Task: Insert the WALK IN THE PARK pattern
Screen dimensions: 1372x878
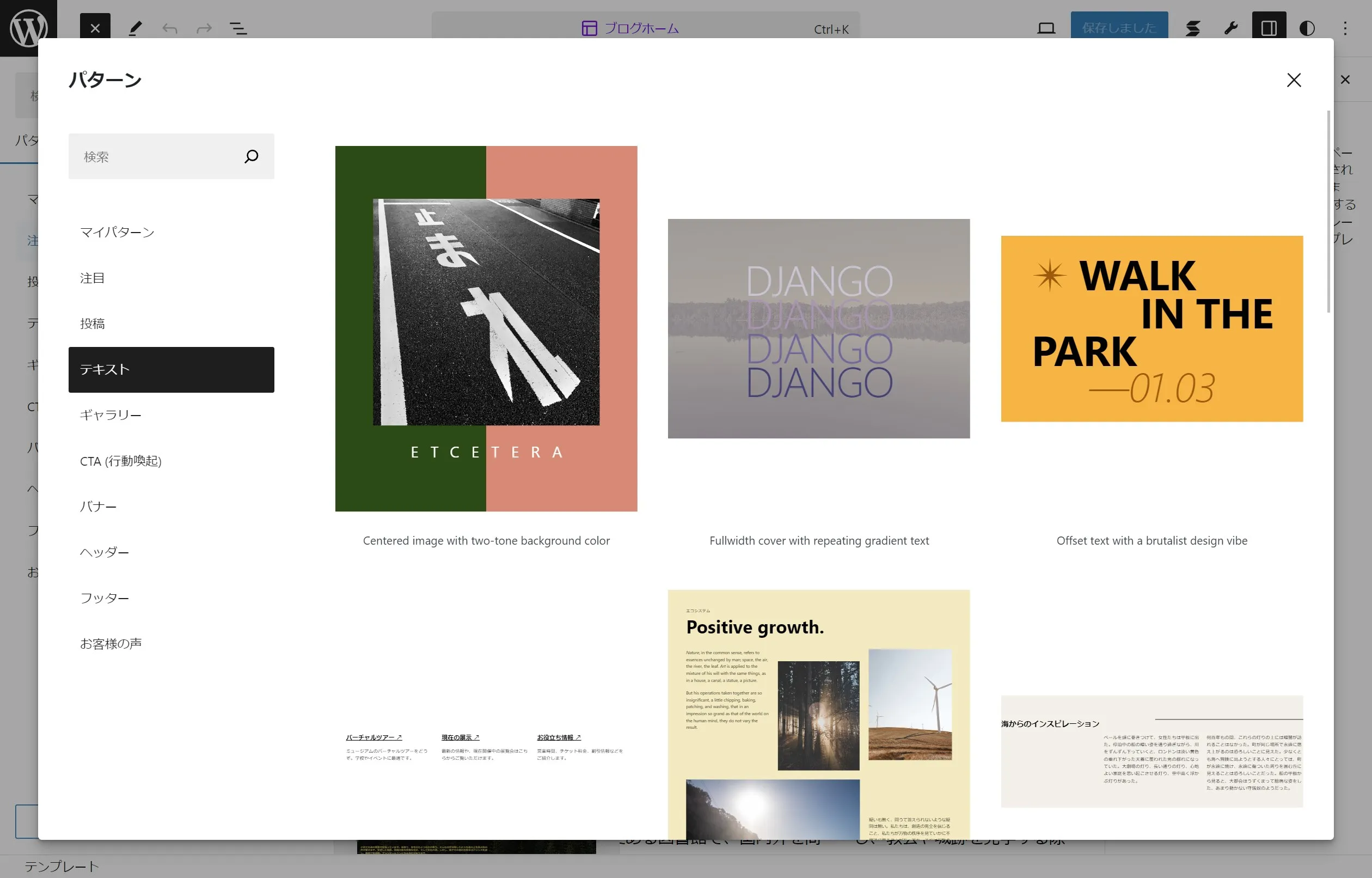Action: (1151, 329)
